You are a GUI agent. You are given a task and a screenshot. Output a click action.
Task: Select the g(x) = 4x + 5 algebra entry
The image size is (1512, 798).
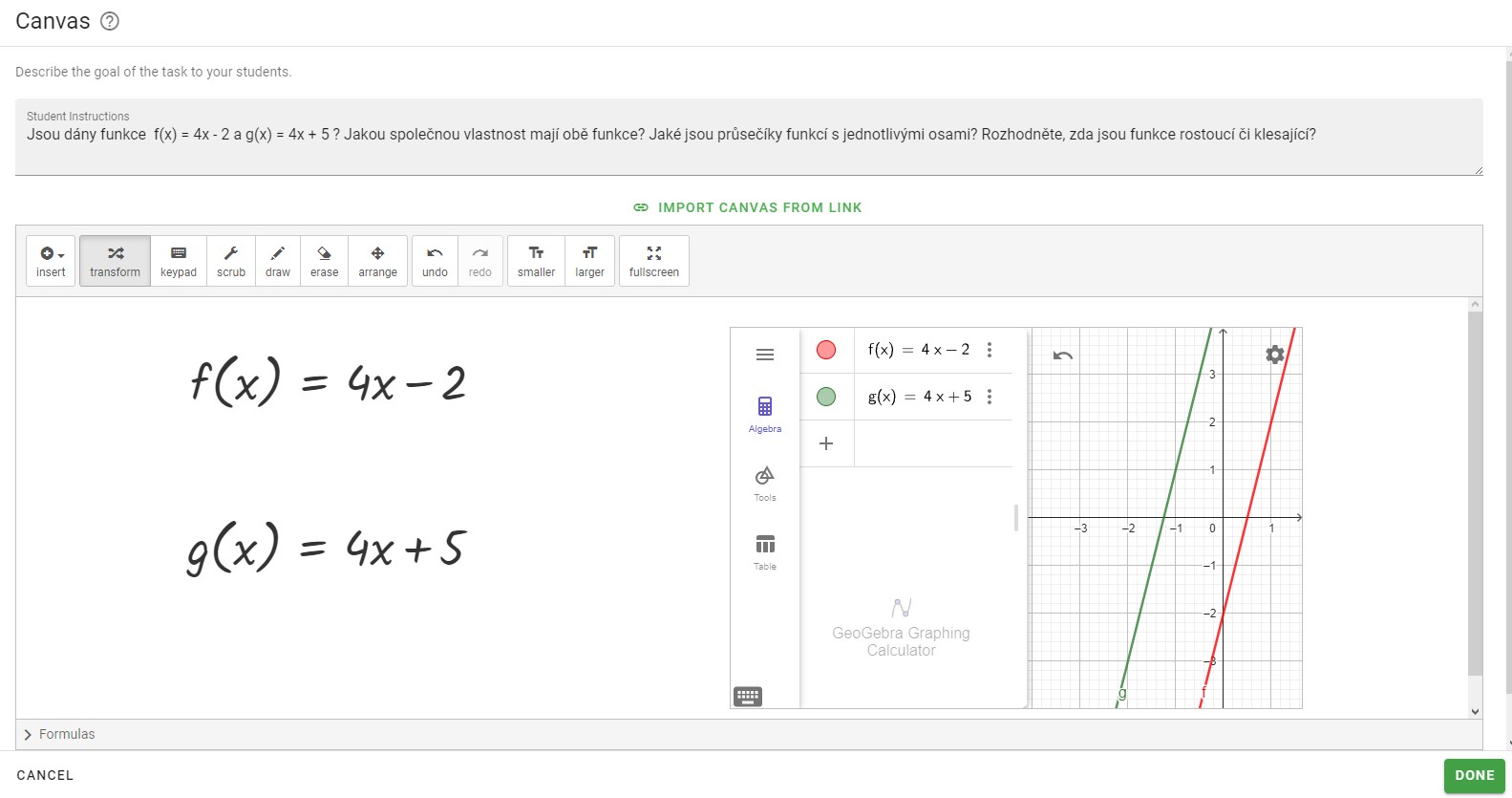(920, 397)
